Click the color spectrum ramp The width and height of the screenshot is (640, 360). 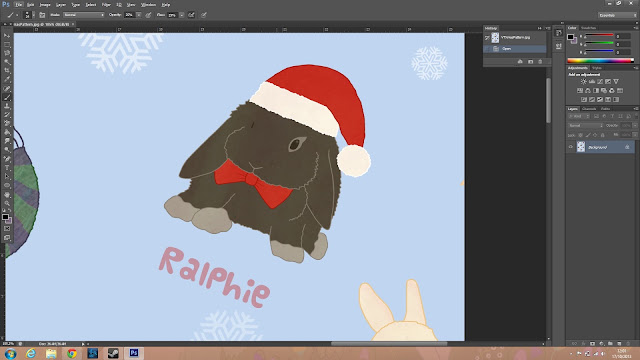click(601, 60)
